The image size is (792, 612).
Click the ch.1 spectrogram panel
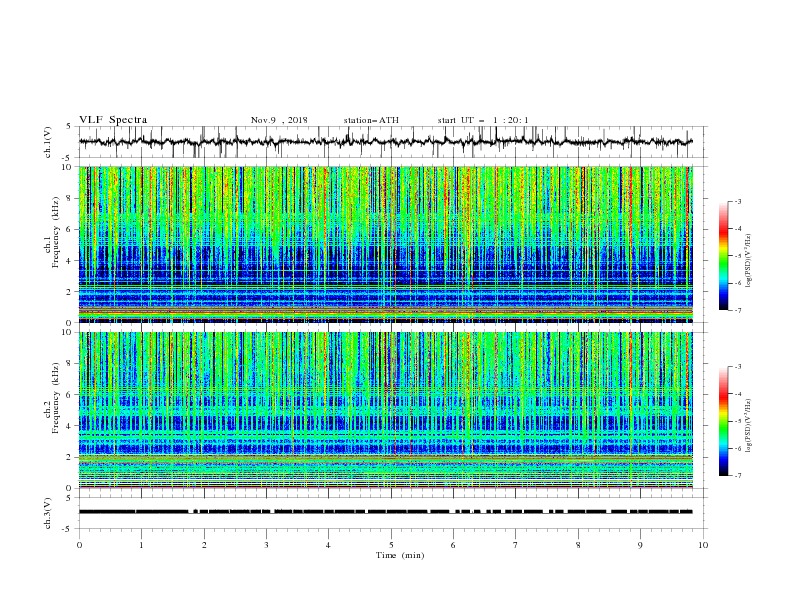385,244
